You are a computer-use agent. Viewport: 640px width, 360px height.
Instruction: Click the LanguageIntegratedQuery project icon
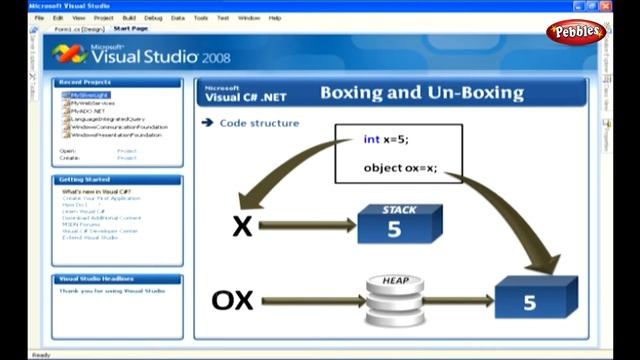coord(66,119)
